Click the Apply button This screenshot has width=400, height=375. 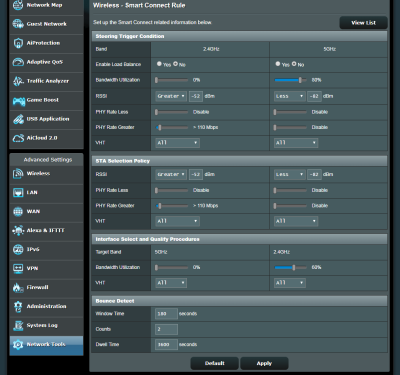[x=264, y=363]
